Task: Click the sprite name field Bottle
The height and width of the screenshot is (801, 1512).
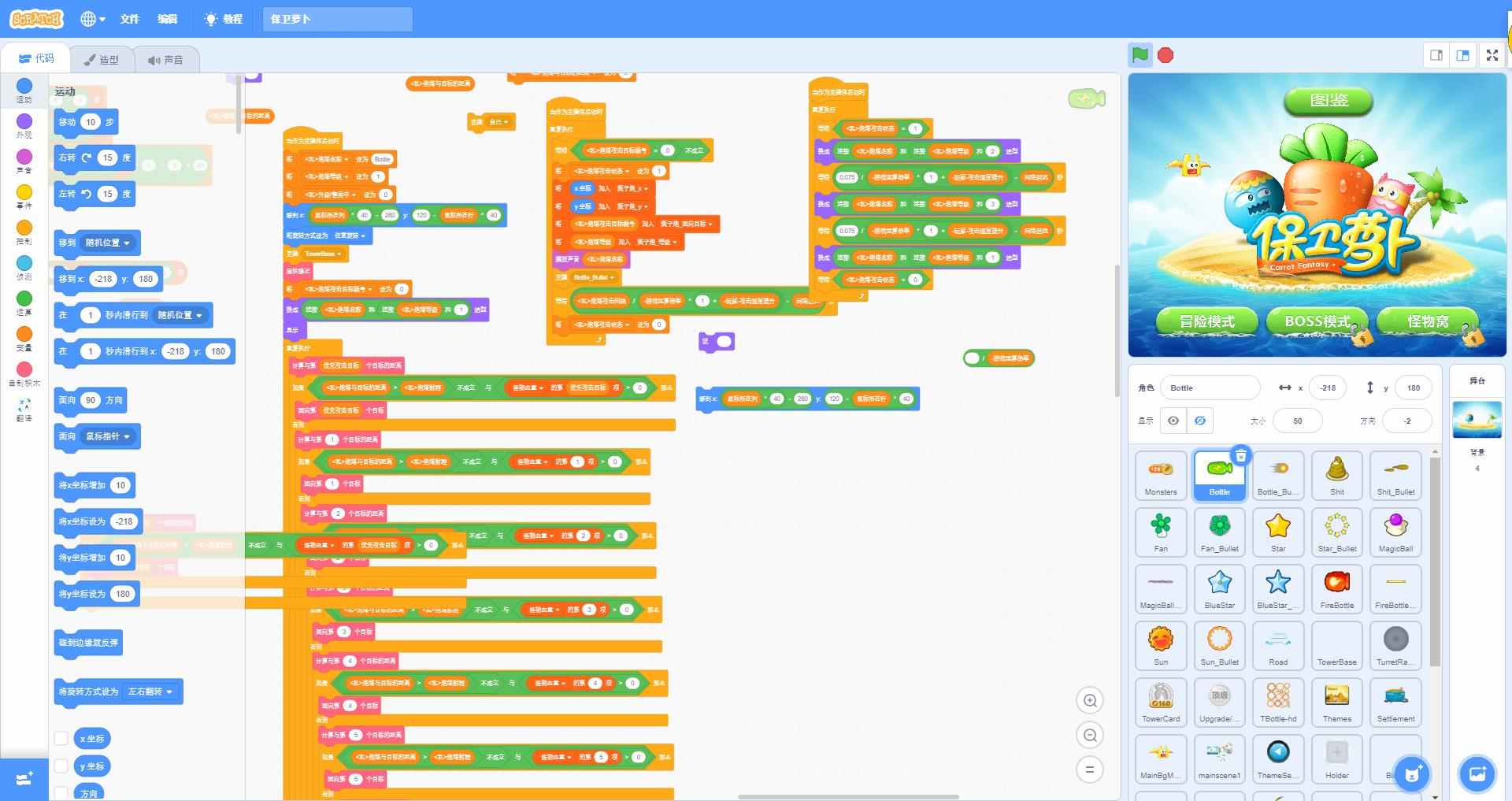Action: tap(1210, 388)
